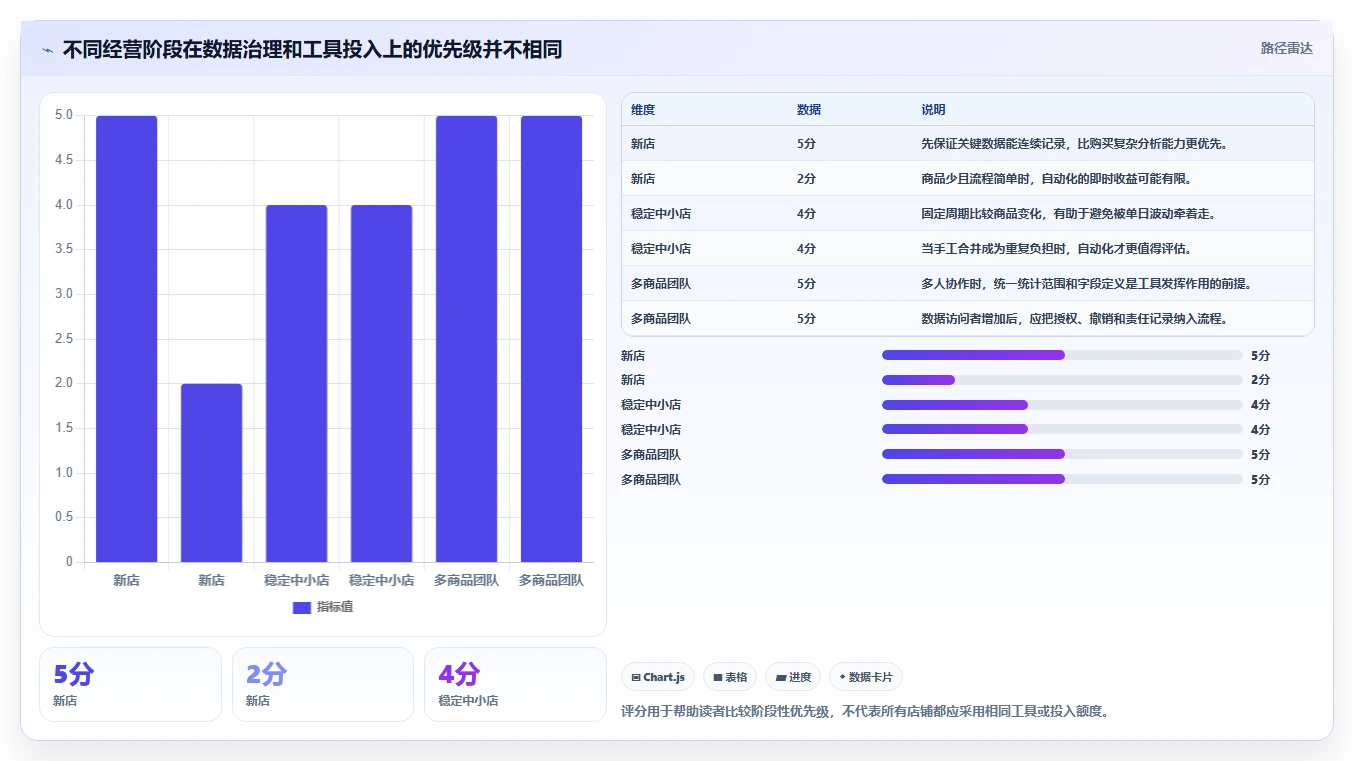
Task: Select the row 固定周期比较商品变化
Action: tap(967, 214)
